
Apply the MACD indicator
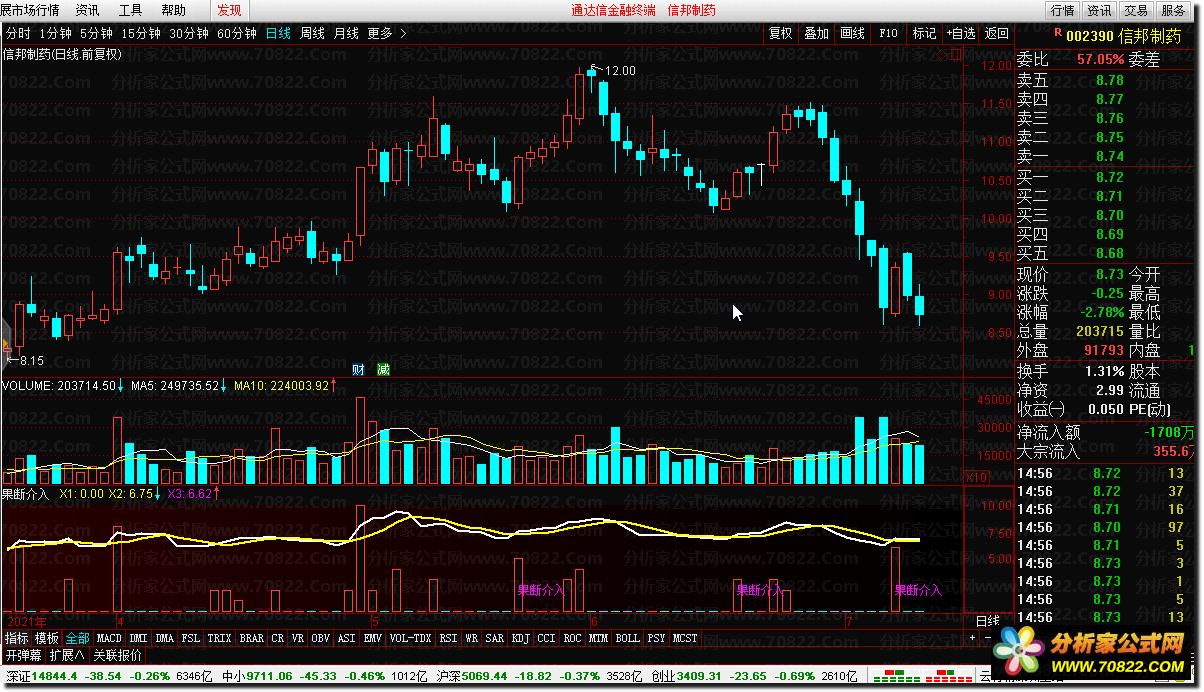(x=109, y=638)
